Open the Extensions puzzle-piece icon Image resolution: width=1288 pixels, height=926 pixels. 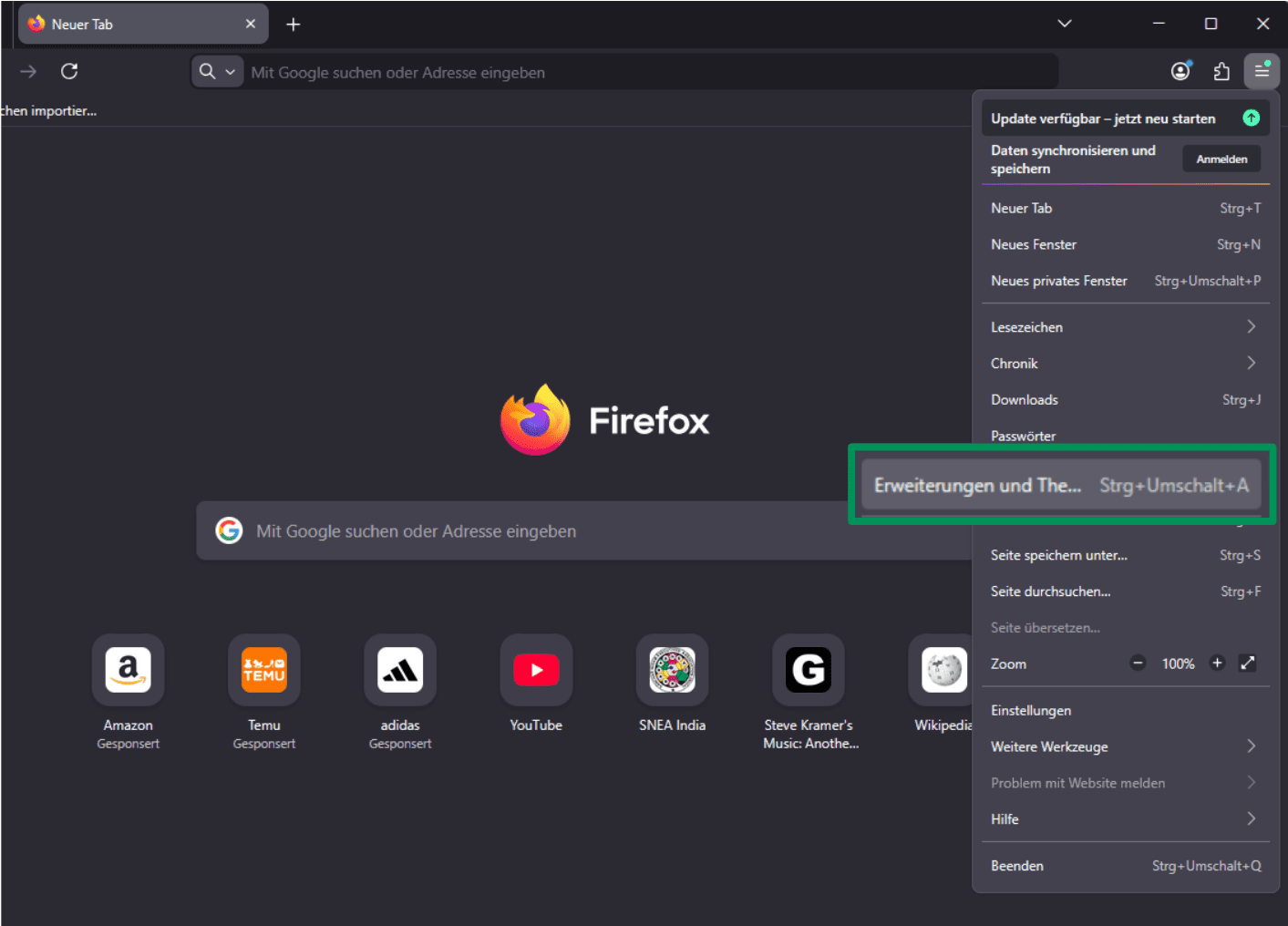click(x=1221, y=71)
